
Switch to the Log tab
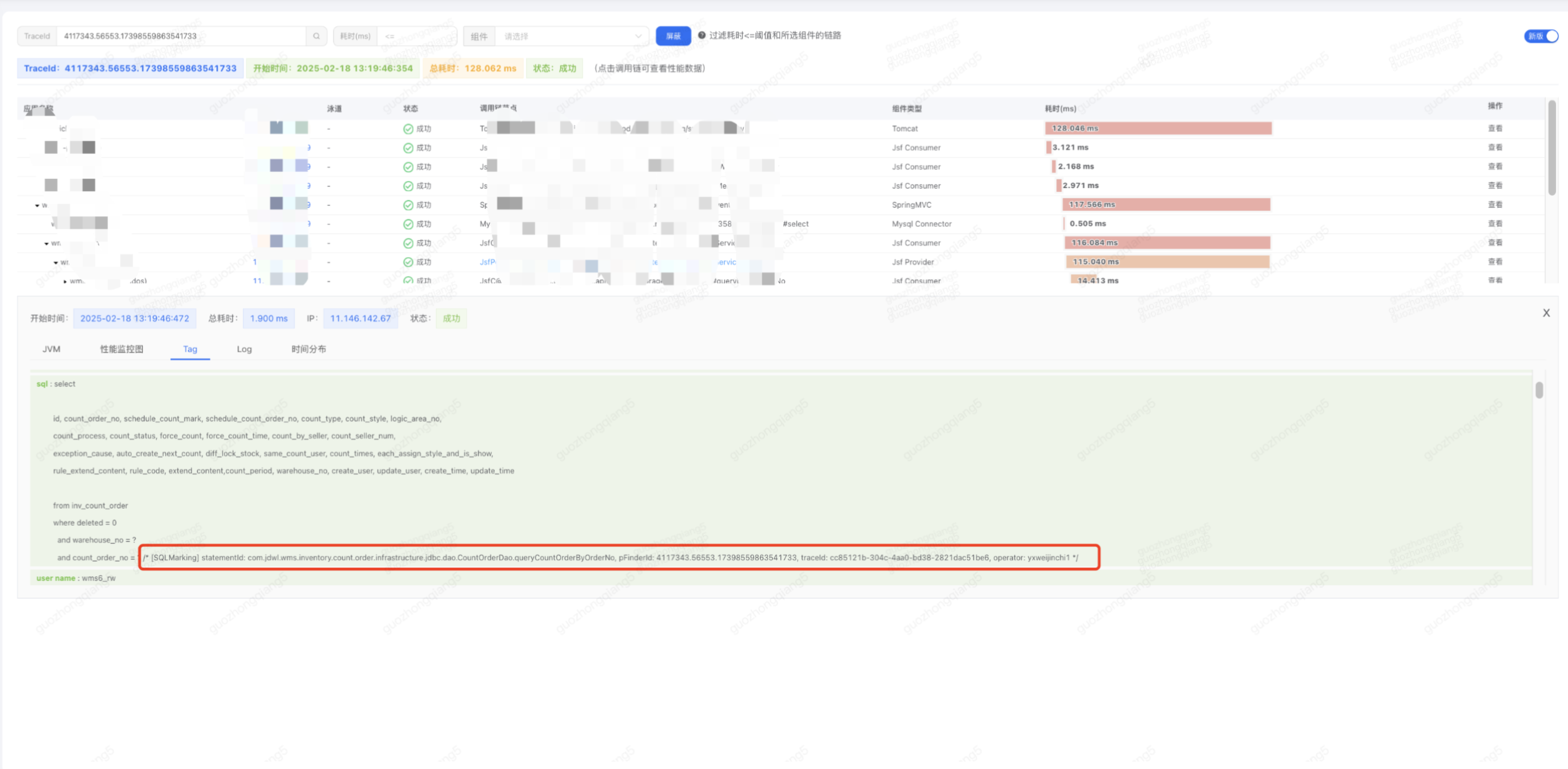[x=244, y=349]
